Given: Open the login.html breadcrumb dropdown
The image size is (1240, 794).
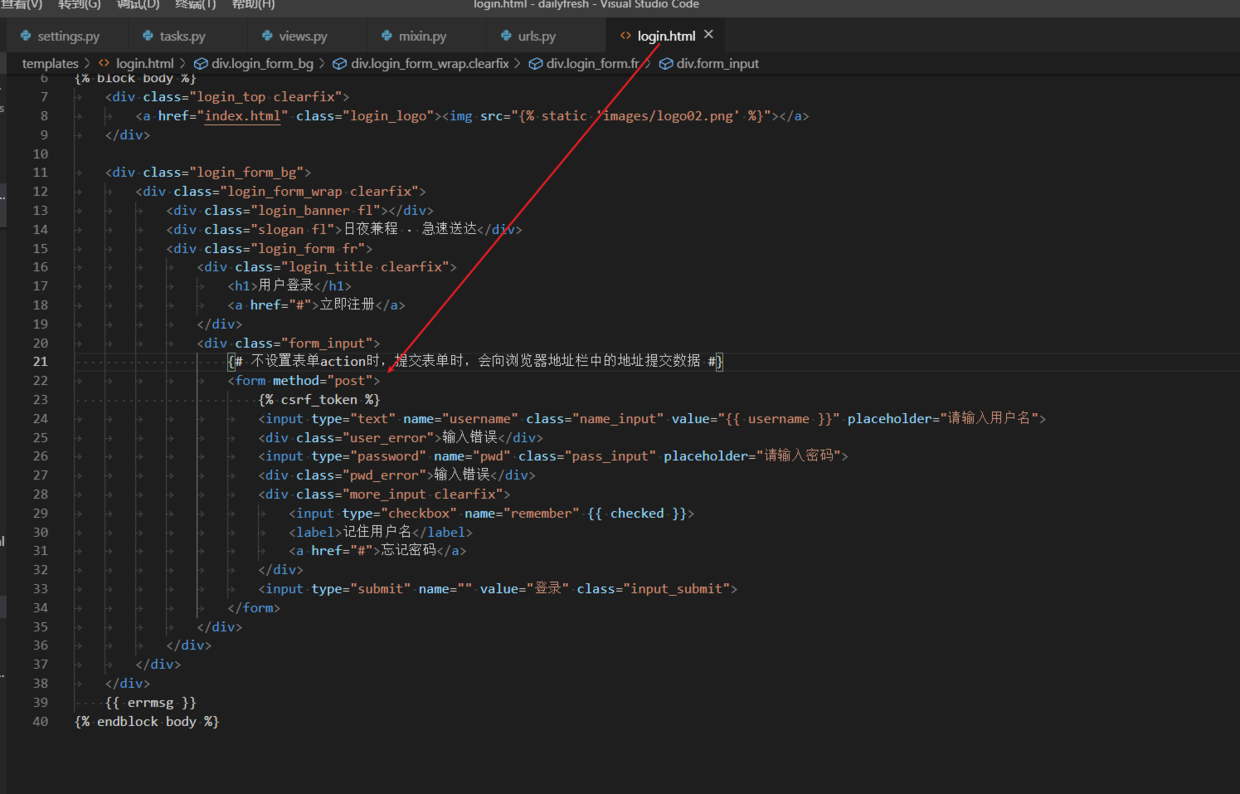Looking at the screenshot, I should 144,64.
